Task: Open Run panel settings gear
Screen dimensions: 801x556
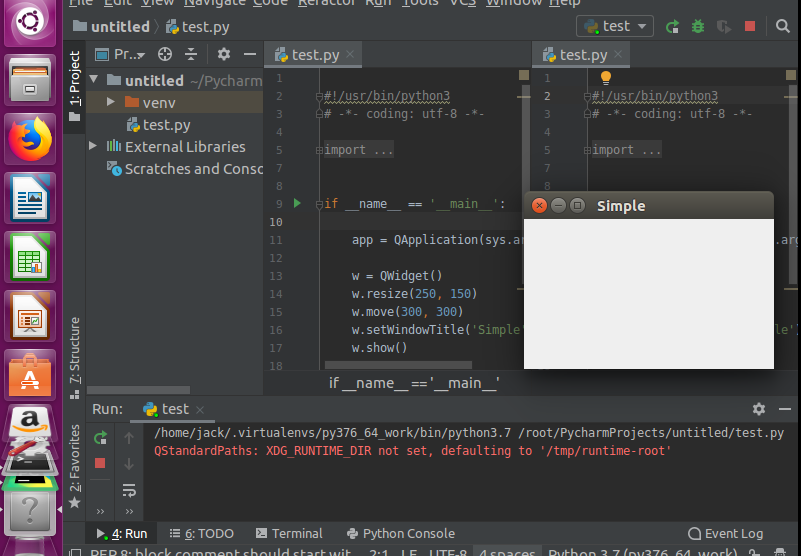Action: pyautogui.click(x=759, y=409)
